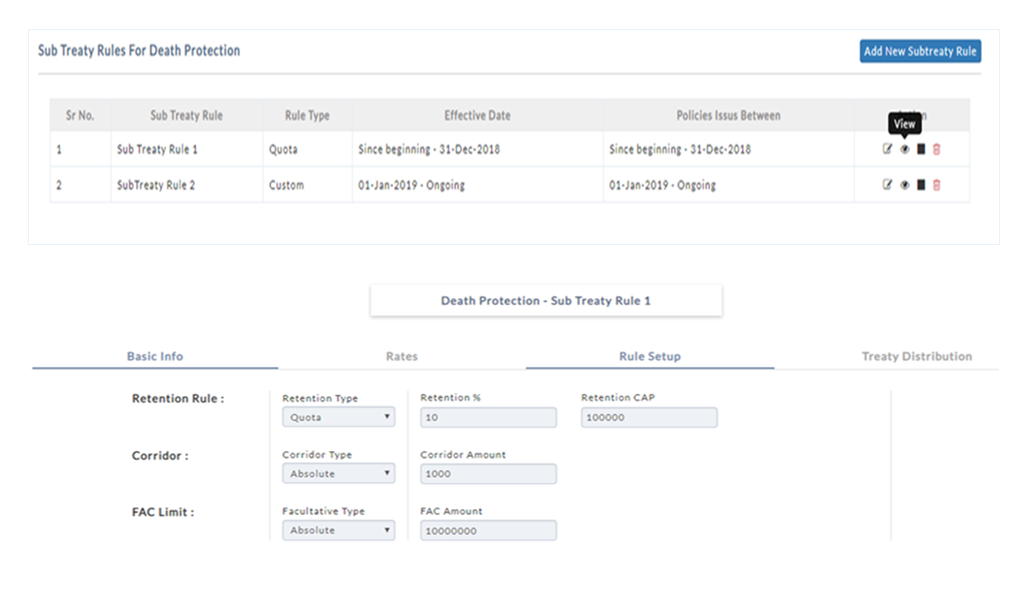
Task: Open the Rates tab
Action: pyautogui.click(x=402, y=357)
